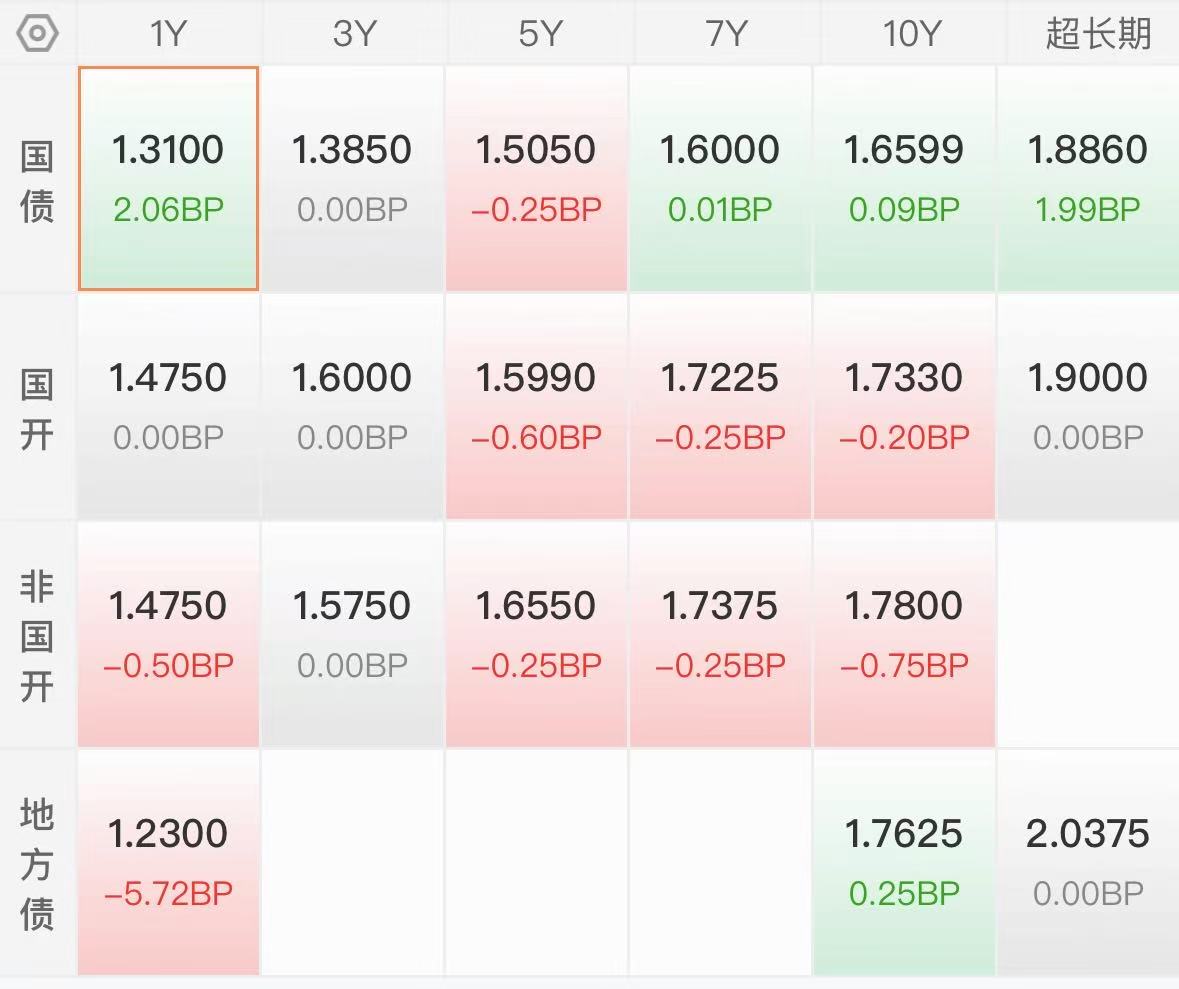The image size is (1179, 989).
Task: Open 地方债 10Y cell showing 1.7625
Action: [904, 862]
